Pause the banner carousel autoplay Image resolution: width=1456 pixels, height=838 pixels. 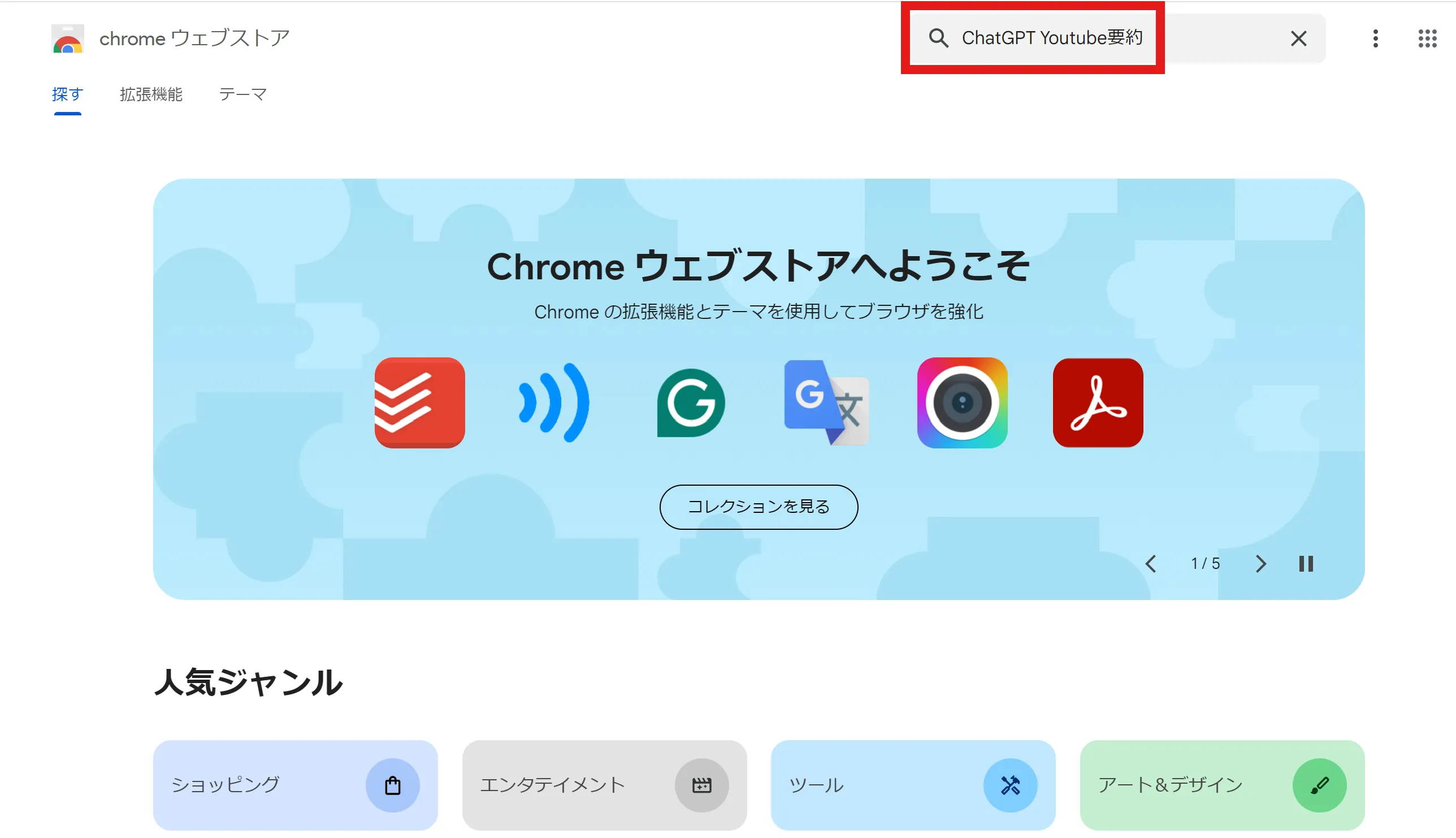(1306, 563)
